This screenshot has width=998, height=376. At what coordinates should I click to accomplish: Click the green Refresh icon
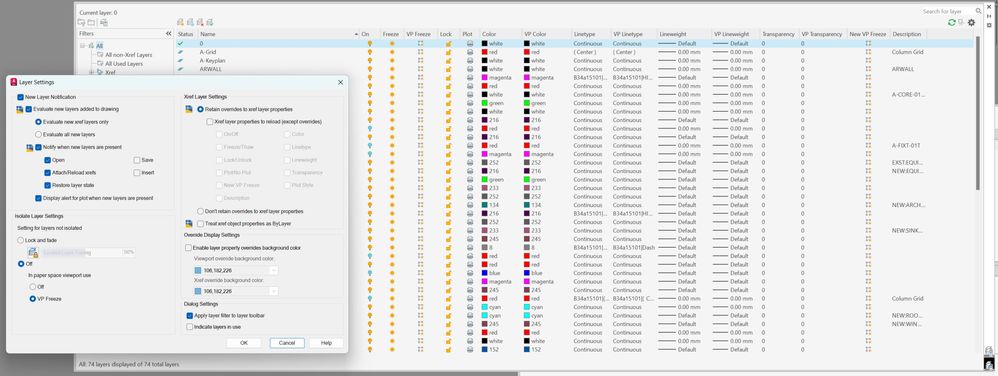pos(952,22)
